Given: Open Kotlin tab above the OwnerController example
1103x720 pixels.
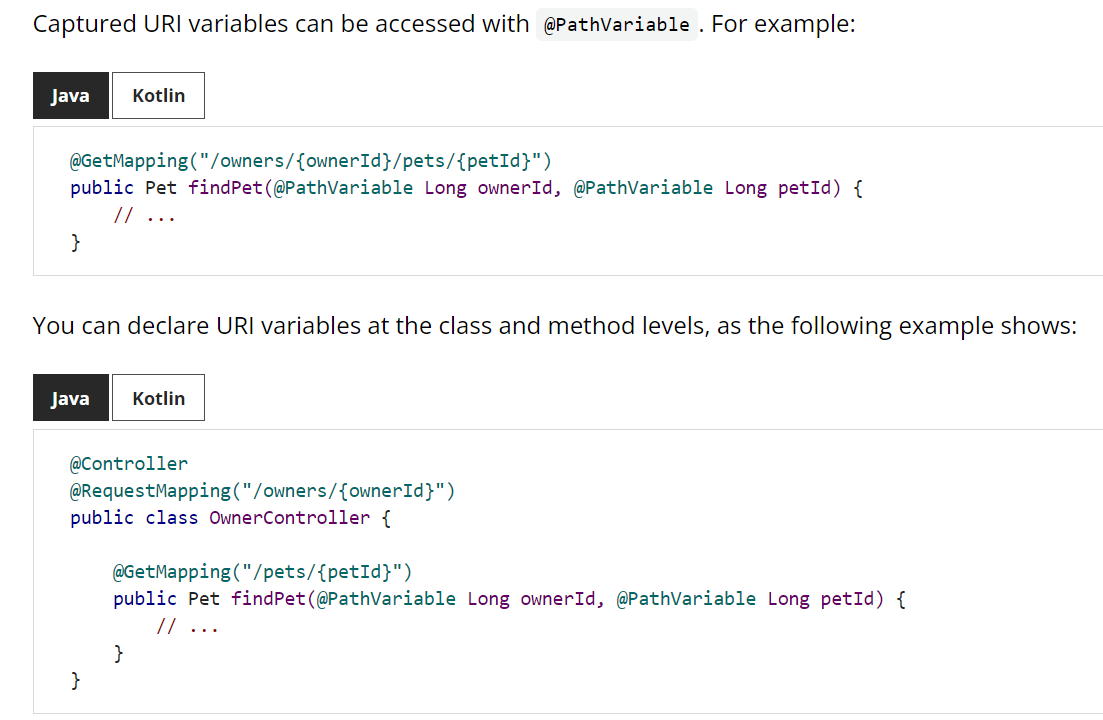Looking at the screenshot, I should tap(158, 398).
